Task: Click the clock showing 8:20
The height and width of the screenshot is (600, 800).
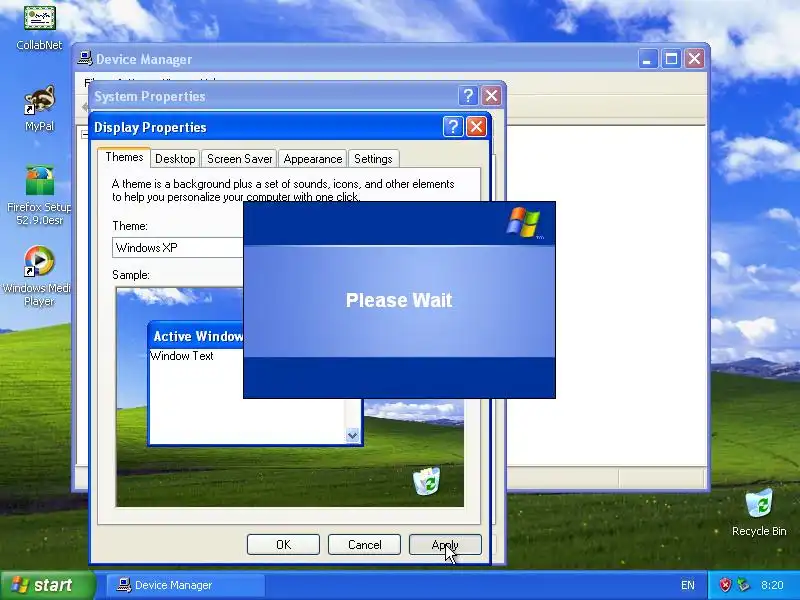Action: coord(772,585)
